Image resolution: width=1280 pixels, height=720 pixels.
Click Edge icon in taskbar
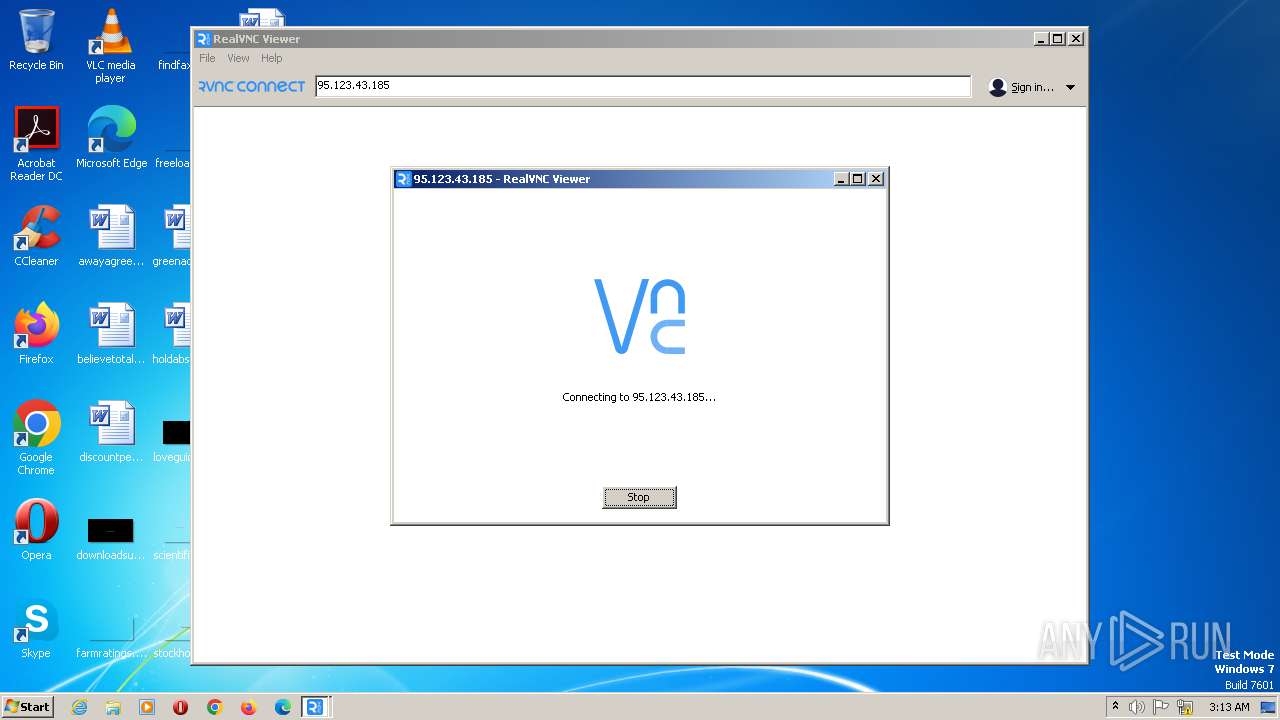click(283, 707)
